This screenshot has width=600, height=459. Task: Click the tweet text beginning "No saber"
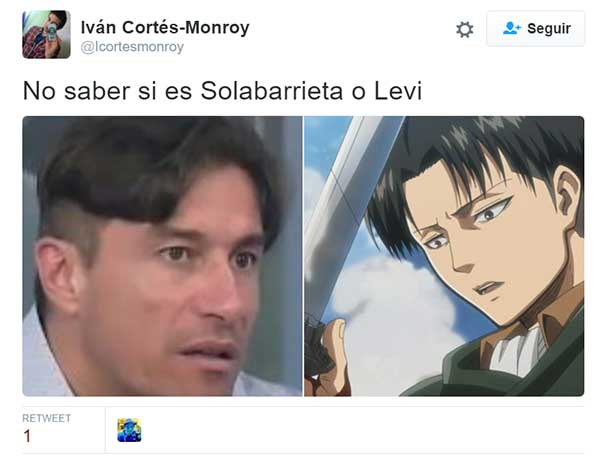[x=222, y=91]
